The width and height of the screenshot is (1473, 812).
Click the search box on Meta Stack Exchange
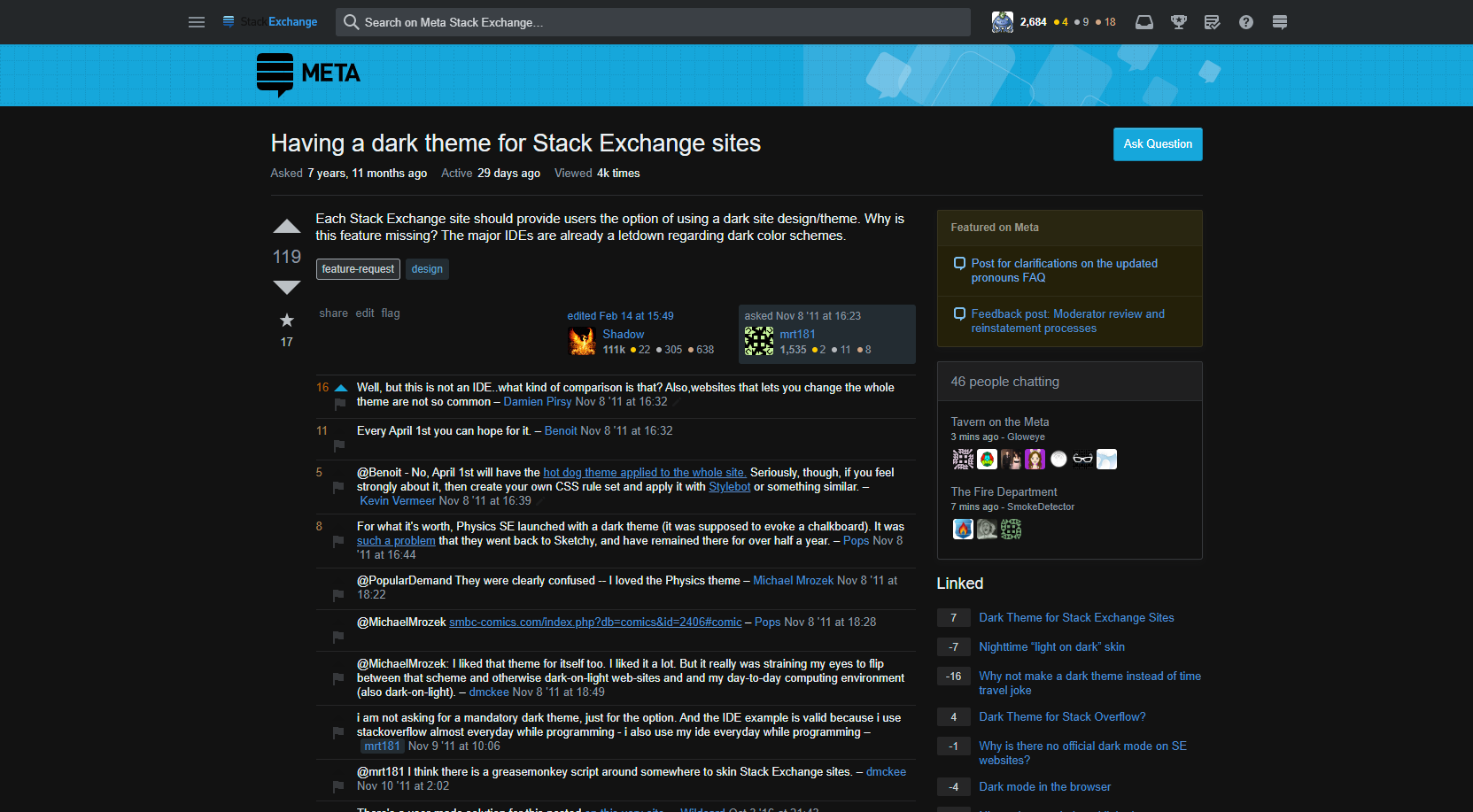pyautogui.click(x=653, y=22)
